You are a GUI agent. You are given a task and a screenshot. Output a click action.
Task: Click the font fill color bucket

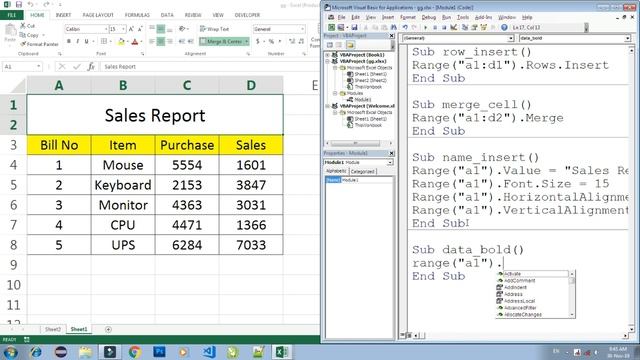click(121, 41)
